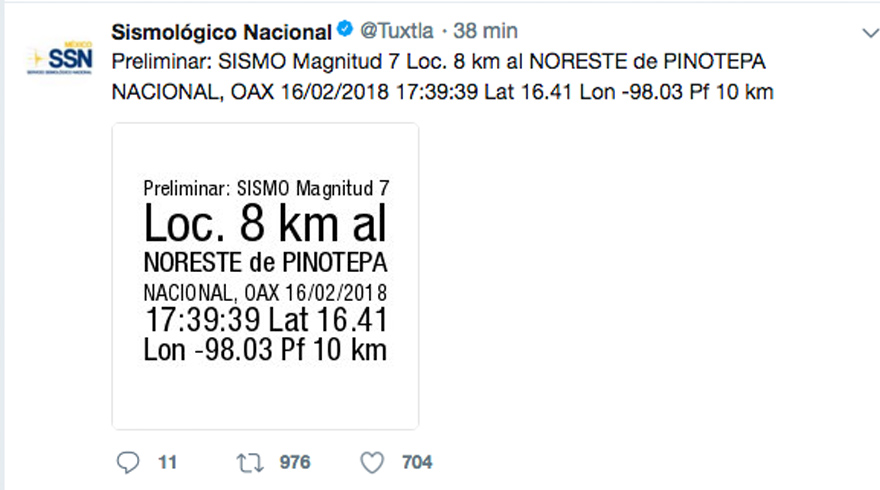
Task: Visit the @Tuxtla handle
Action: (396, 31)
